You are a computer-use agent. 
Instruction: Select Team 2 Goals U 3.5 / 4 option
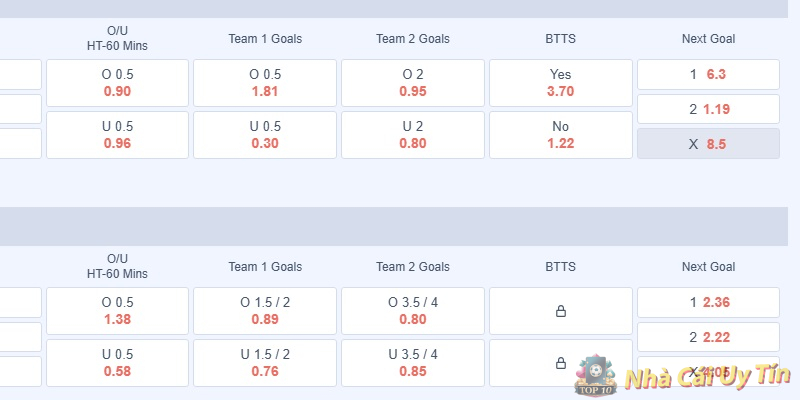[x=412, y=363]
